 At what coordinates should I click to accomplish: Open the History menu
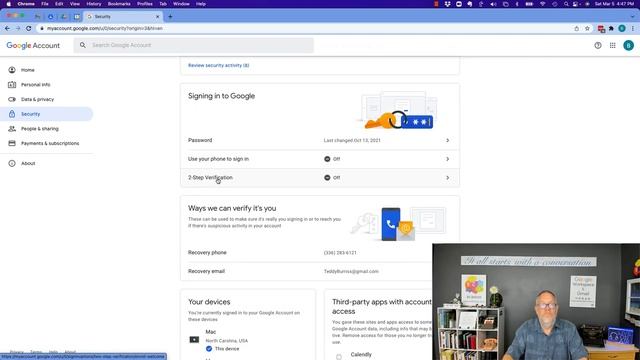click(x=93, y=4)
